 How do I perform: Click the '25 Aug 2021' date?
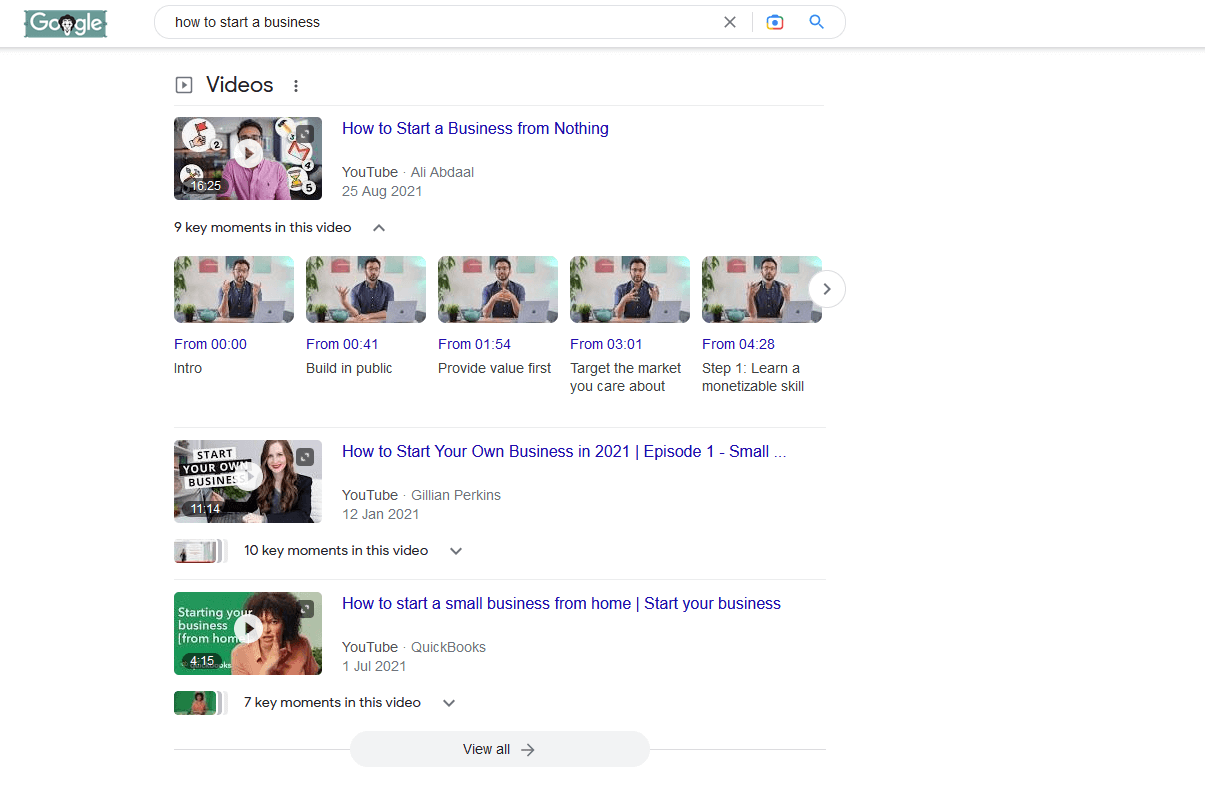tap(382, 191)
